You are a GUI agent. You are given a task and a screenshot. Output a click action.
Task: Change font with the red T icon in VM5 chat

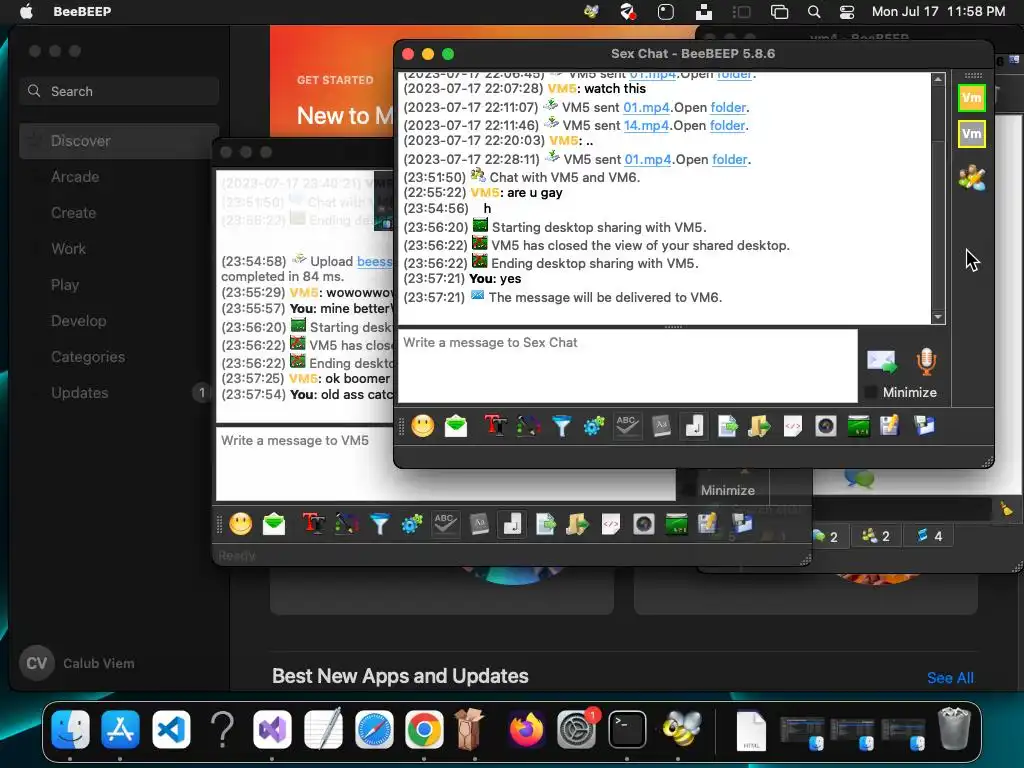313,524
